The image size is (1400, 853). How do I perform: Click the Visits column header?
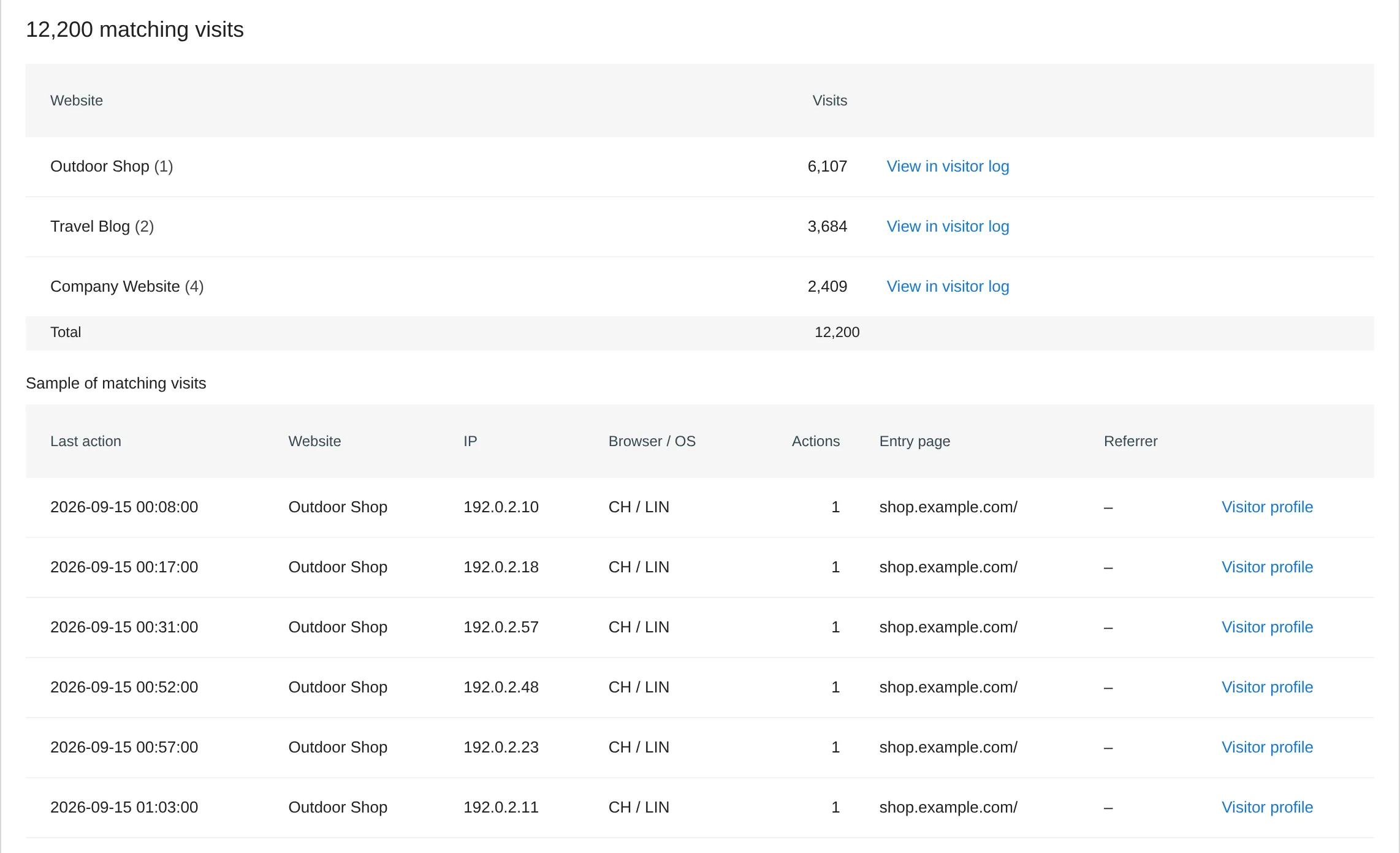[829, 100]
